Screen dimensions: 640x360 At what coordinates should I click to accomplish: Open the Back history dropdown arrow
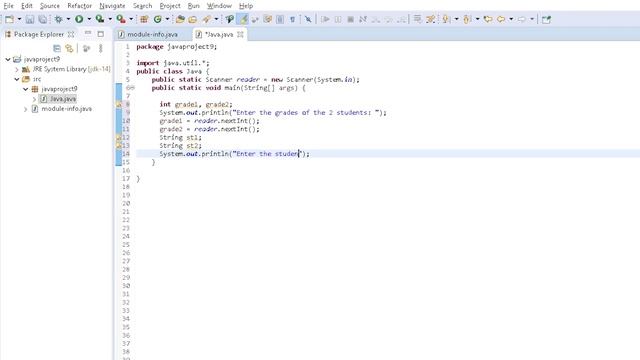(511, 19)
